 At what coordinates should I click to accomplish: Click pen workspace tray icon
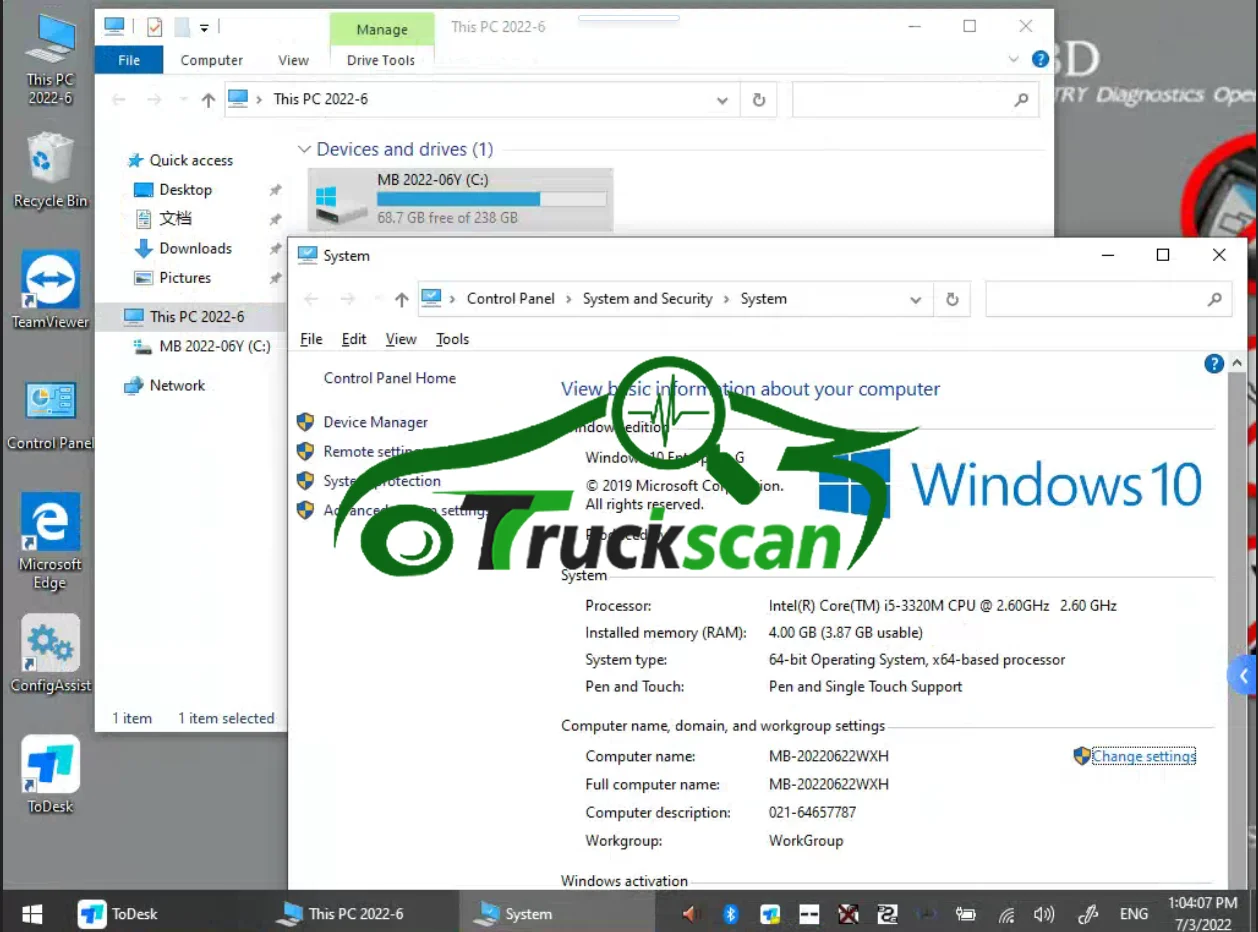pos(1088,913)
